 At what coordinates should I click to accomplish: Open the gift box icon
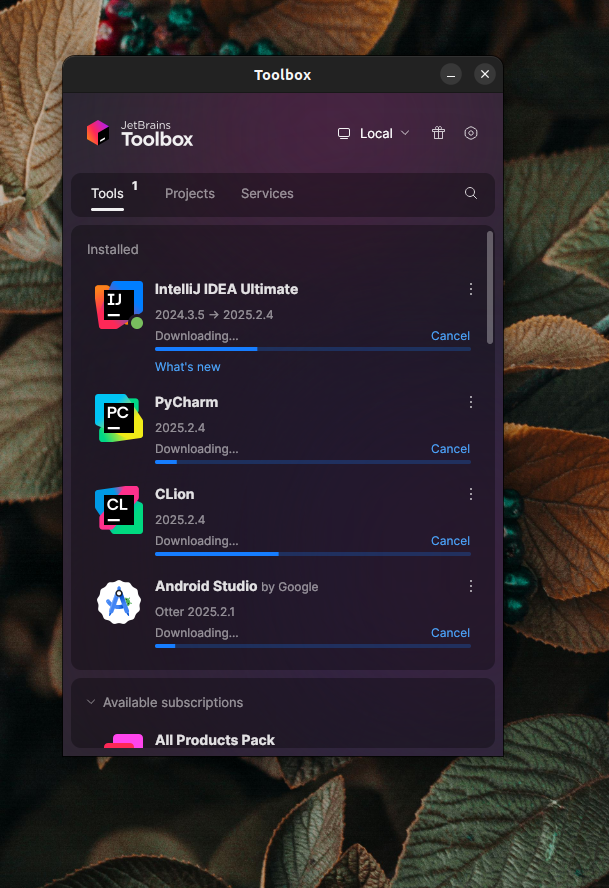[x=438, y=133]
